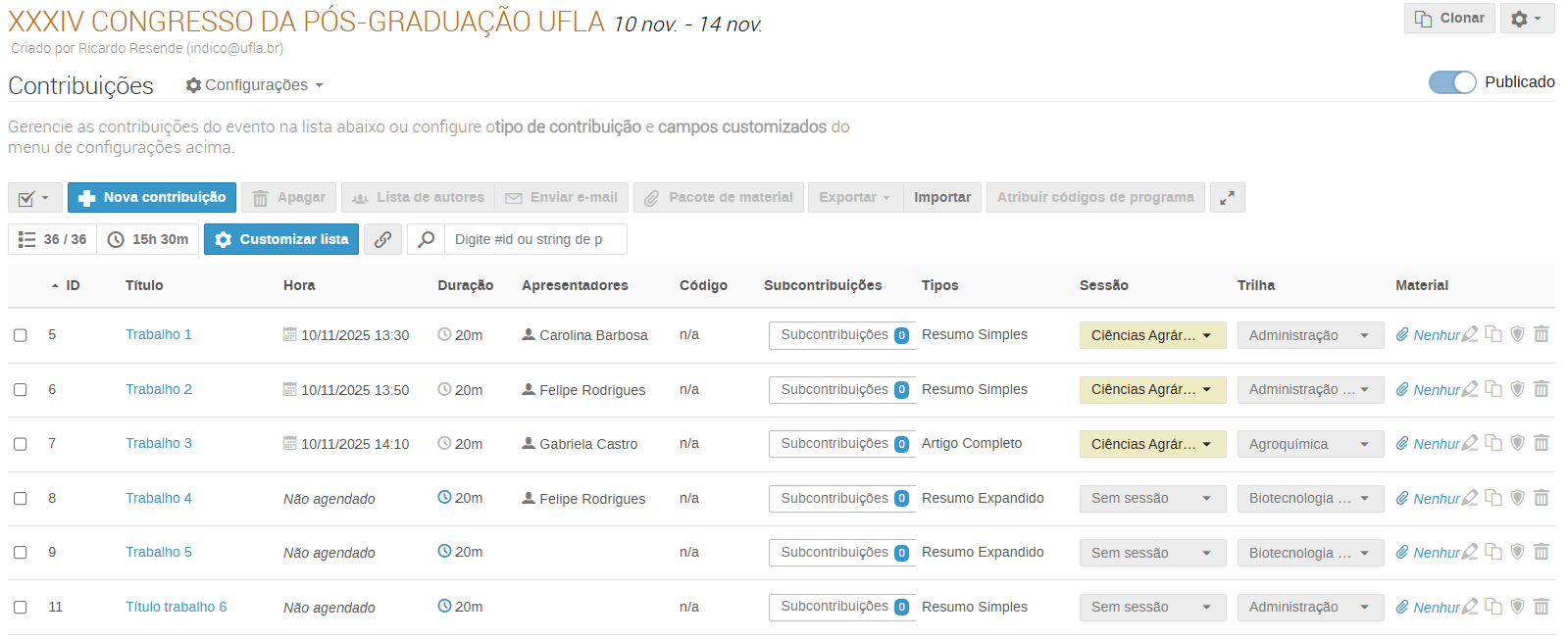Click pencil edit icon in Trabalho 2 row
Screen dimensions: 1568x640
(1469, 390)
